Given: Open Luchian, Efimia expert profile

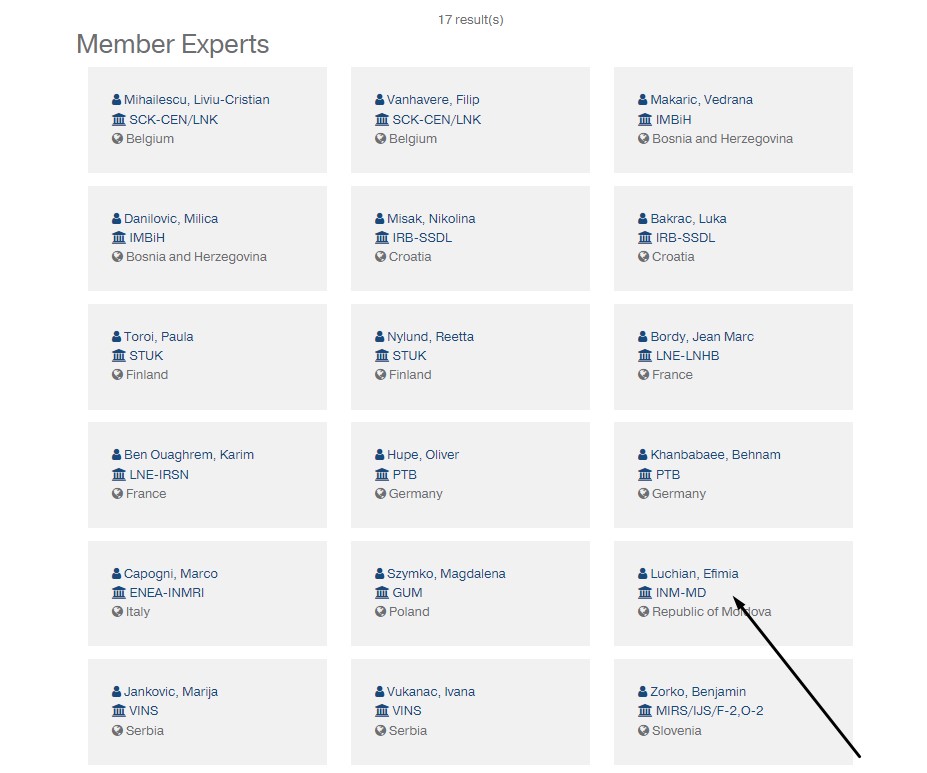Looking at the screenshot, I should [x=694, y=574].
